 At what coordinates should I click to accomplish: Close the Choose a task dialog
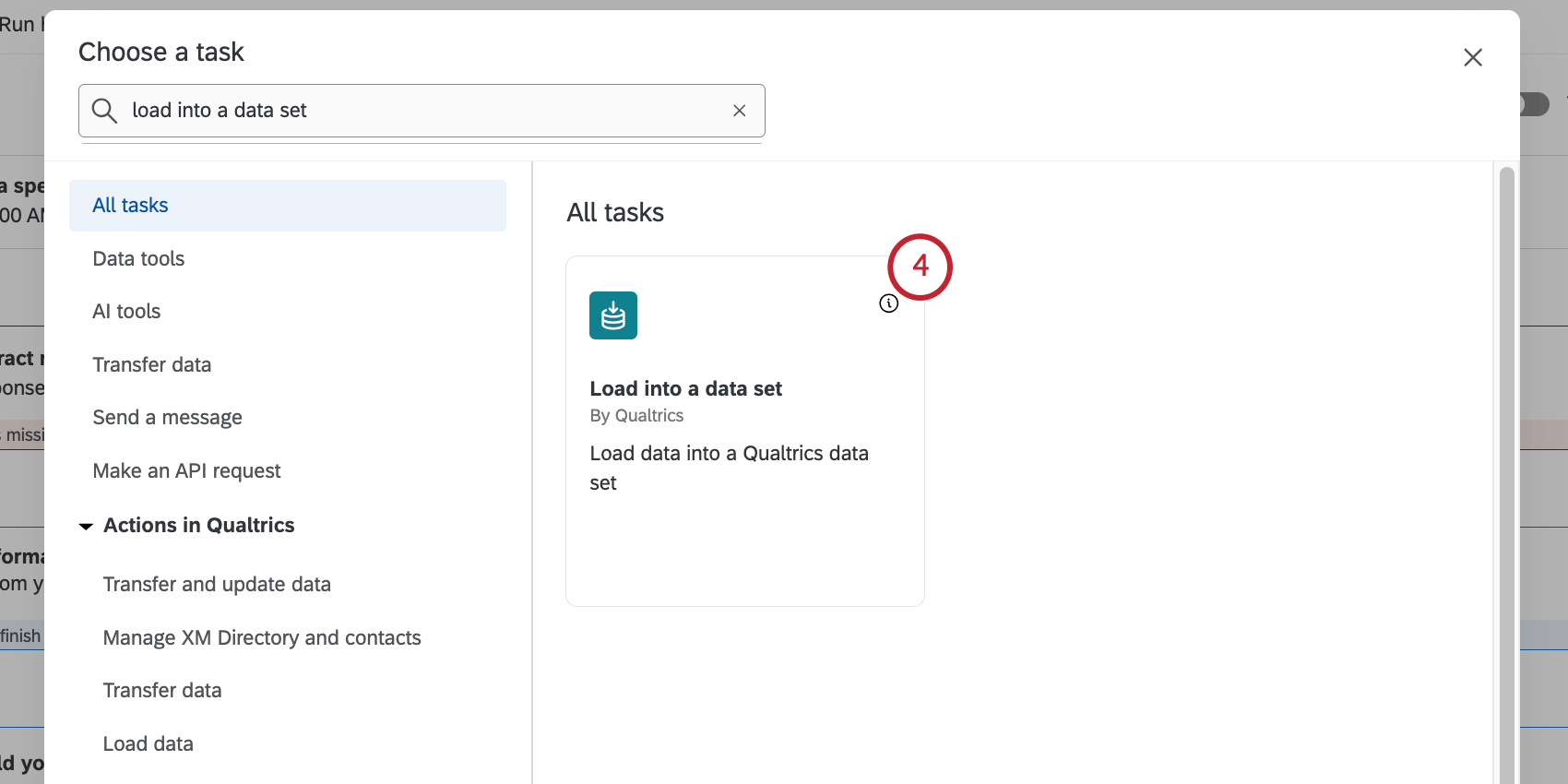(1472, 57)
